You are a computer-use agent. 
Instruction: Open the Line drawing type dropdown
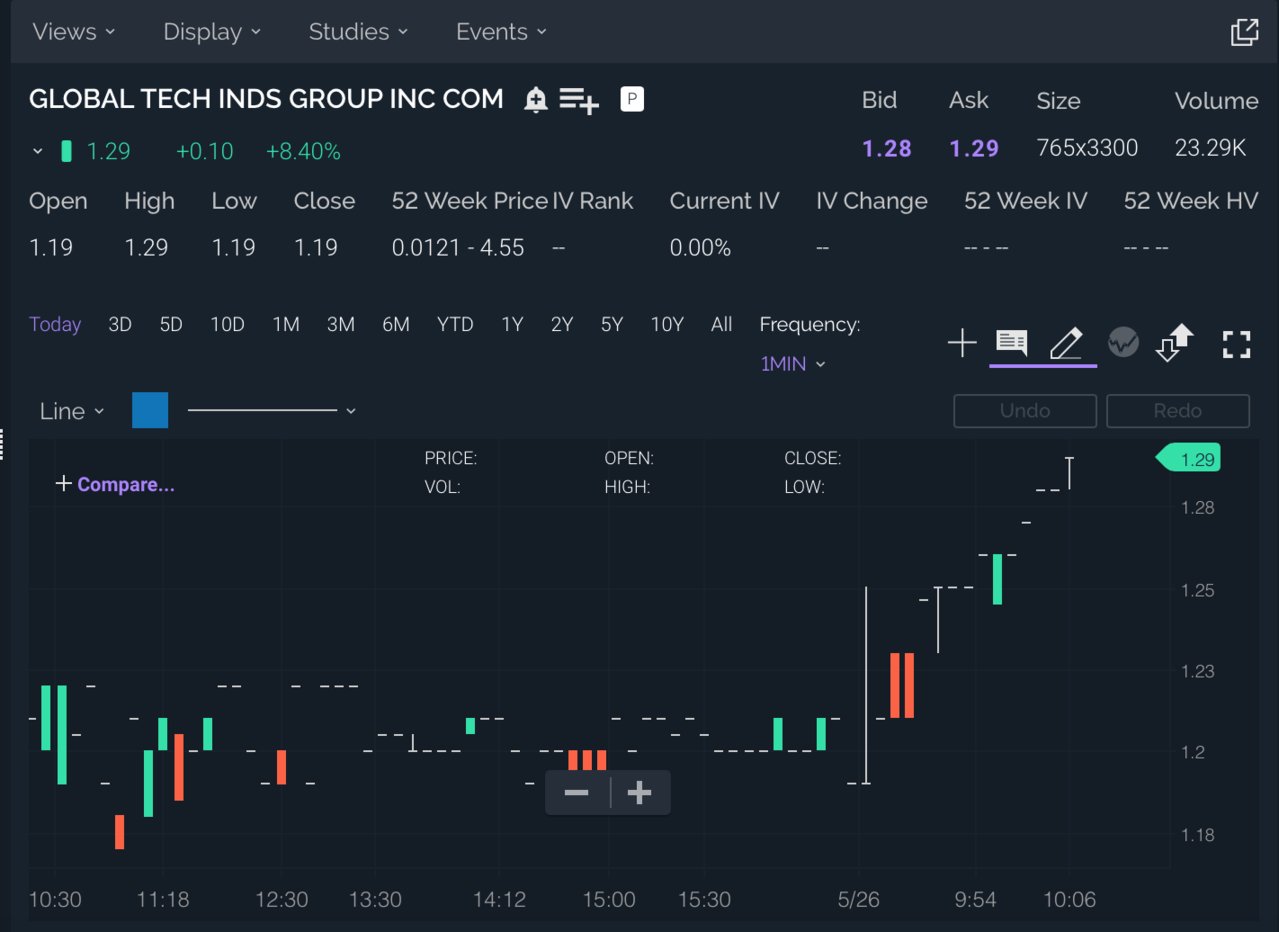click(x=72, y=411)
